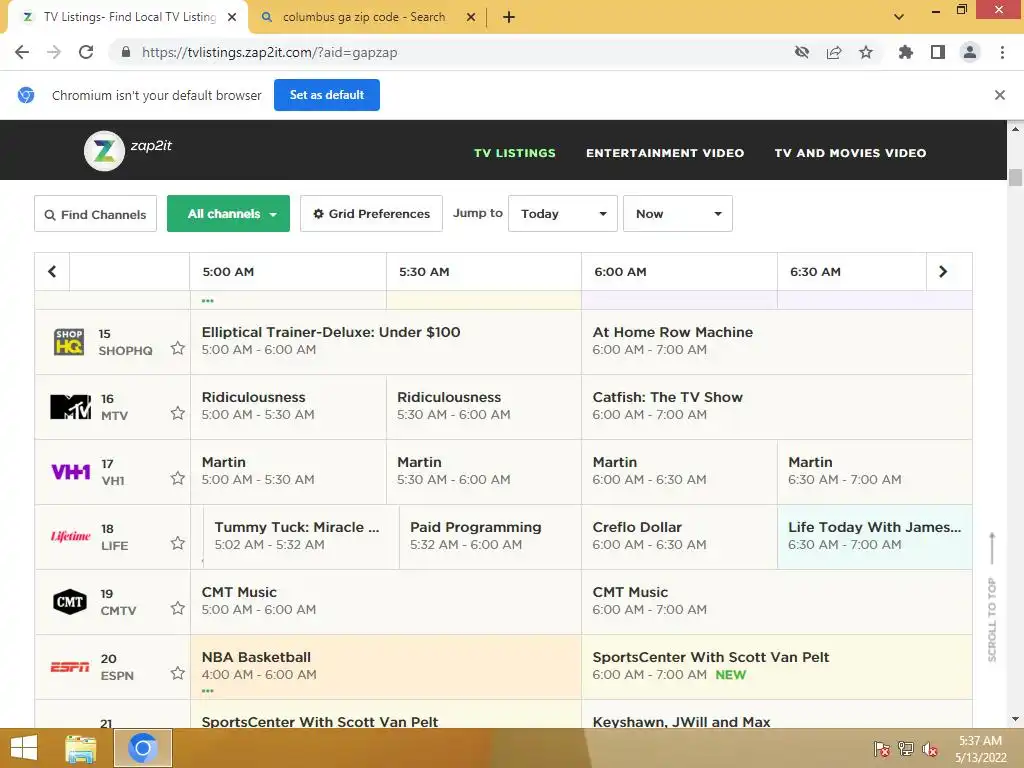The width and height of the screenshot is (1024, 768).
Task: Bookmark this page with the star icon
Action: click(866, 52)
